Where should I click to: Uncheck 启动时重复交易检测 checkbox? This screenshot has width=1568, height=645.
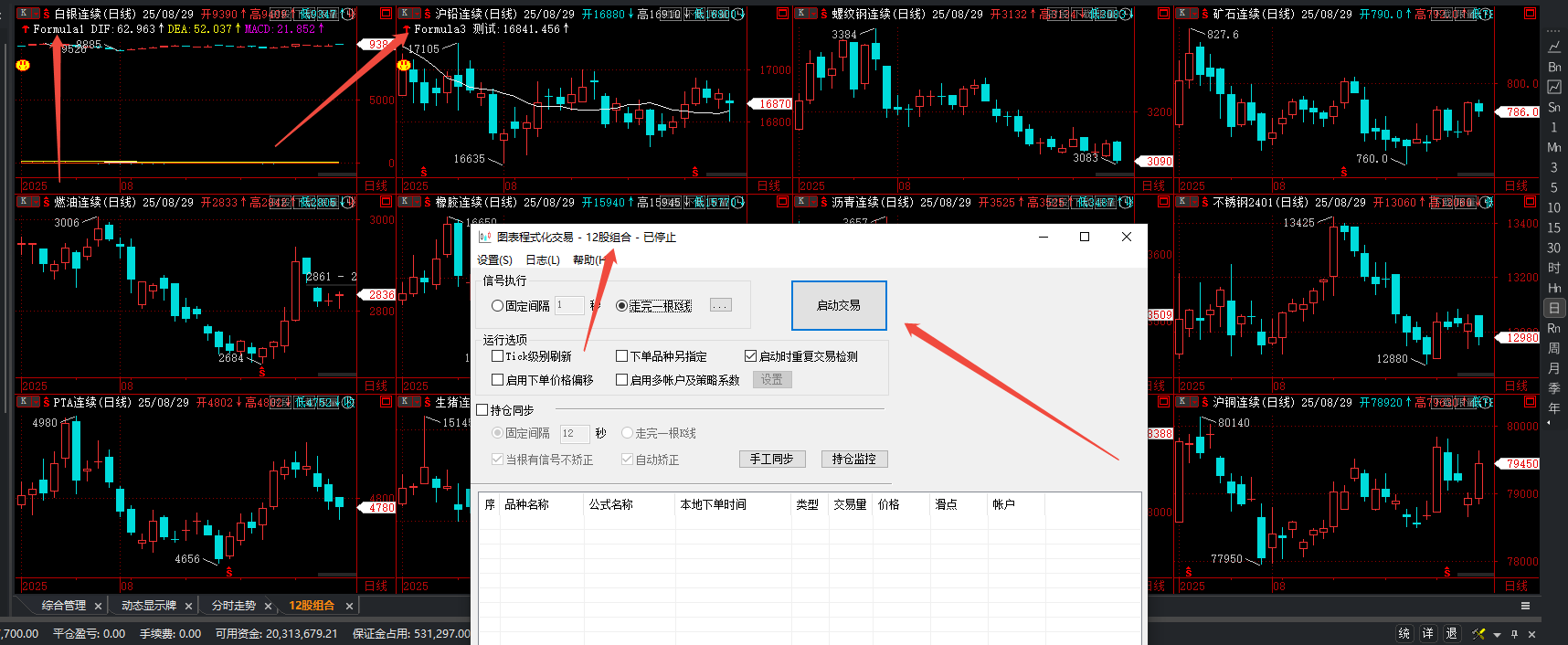click(x=751, y=356)
